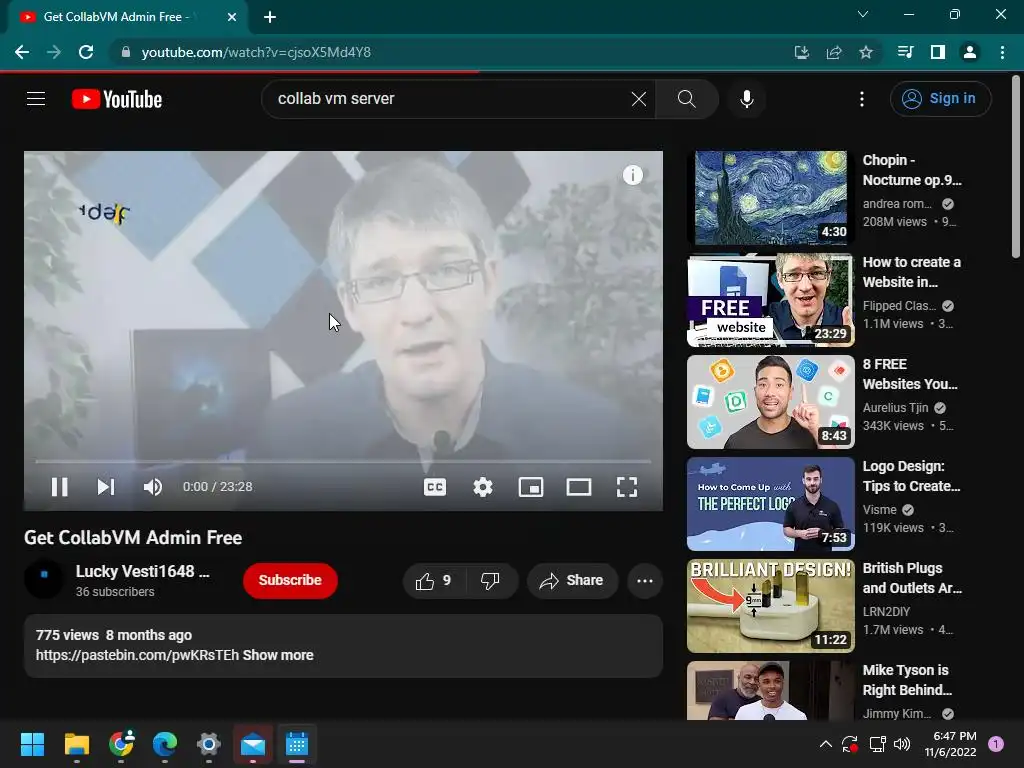
Task: Close the Get CollabVM Admin Free tab
Action: 232,17
